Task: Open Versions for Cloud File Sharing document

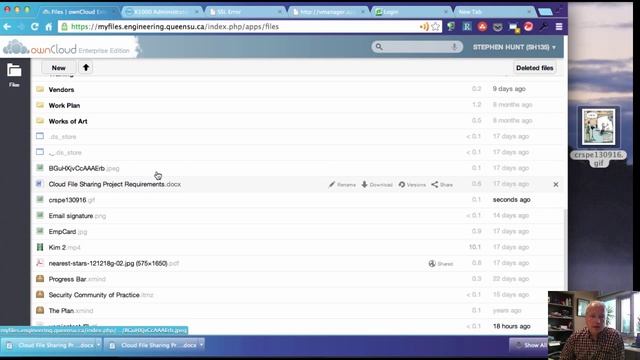Action: click(x=412, y=184)
